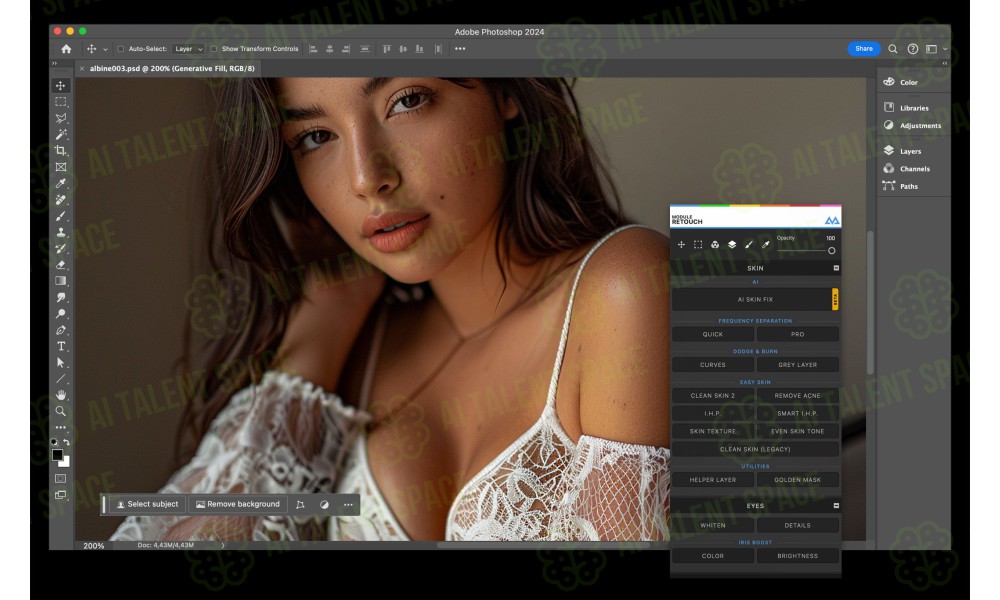Image resolution: width=1000 pixels, height=600 pixels.
Task: Click the REMOVE ACNE button
Action: click(797, 395)
